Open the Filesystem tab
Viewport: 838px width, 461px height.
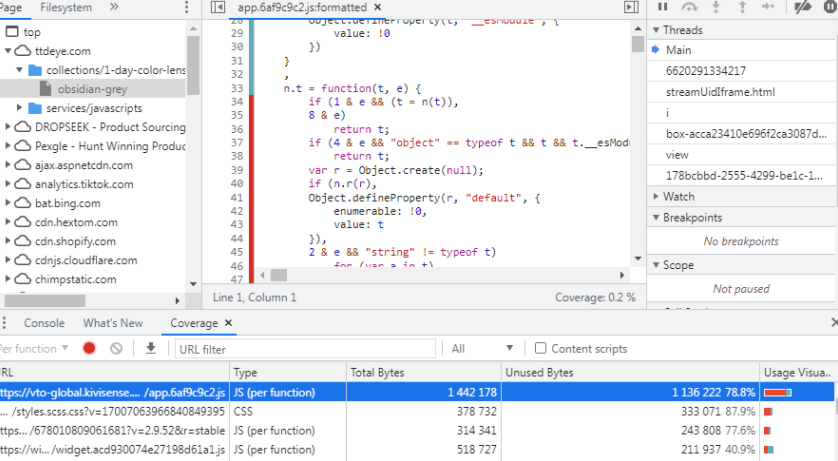coord(66,7)
